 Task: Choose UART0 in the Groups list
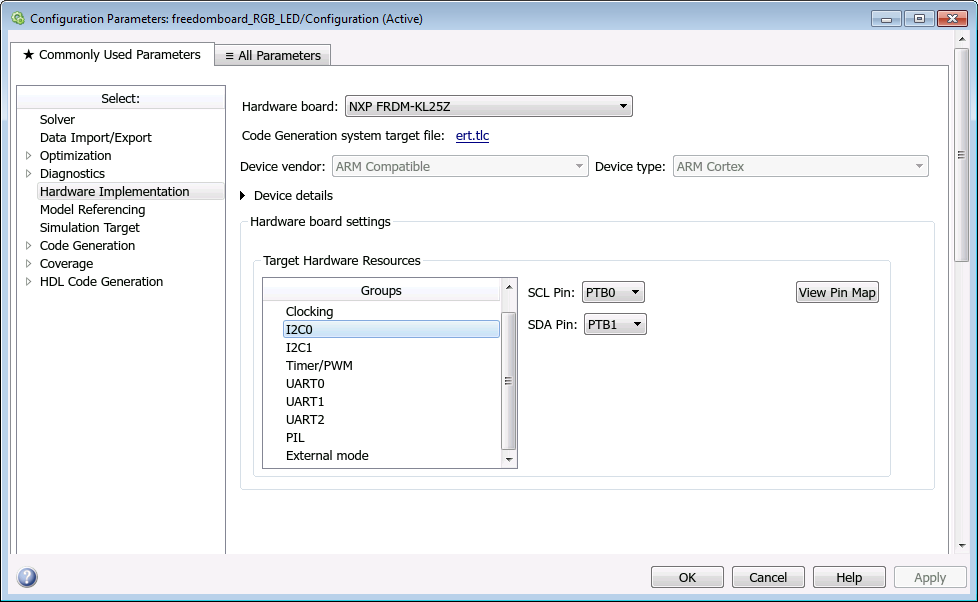(x=305, y=384)
